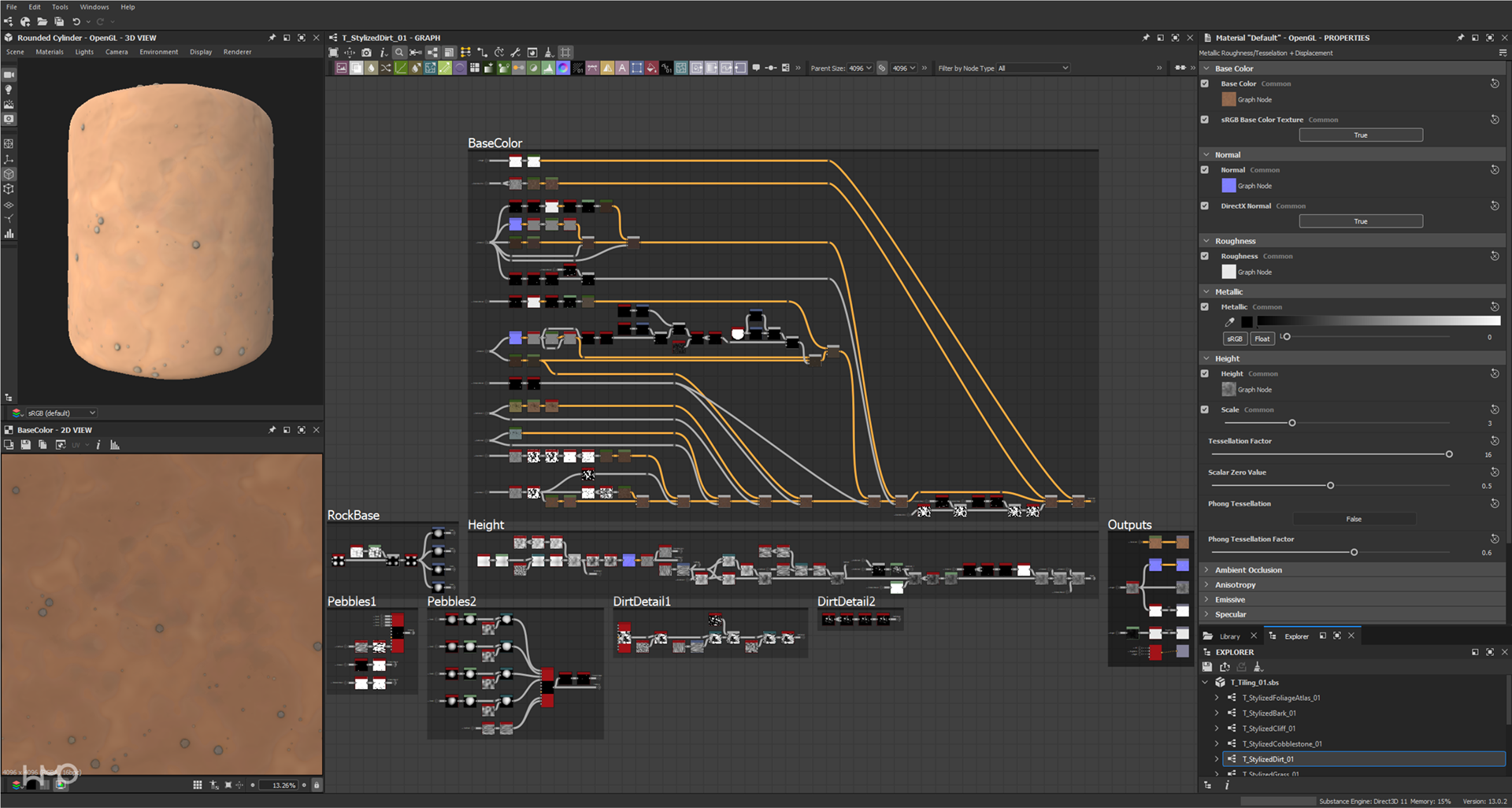The height and width of the screenshot is (808, 1512).
Task: Click the wrench tools icon in graph toolbar
Action: [515, 53]
